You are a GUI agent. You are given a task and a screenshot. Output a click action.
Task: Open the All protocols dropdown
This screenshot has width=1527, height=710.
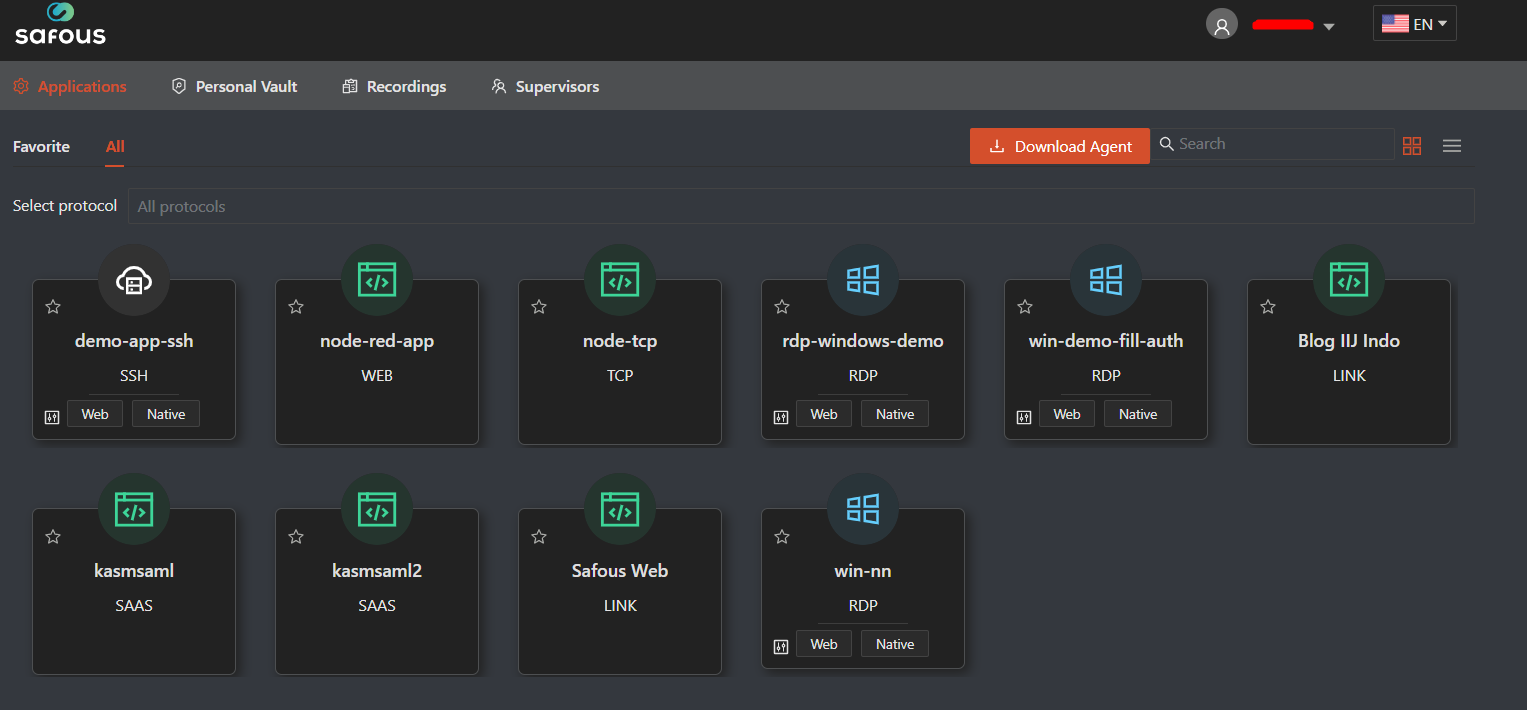[x=801, y=206]
